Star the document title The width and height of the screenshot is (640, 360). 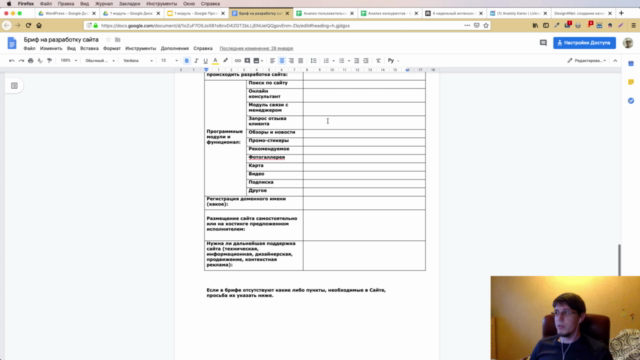point(108,40)
